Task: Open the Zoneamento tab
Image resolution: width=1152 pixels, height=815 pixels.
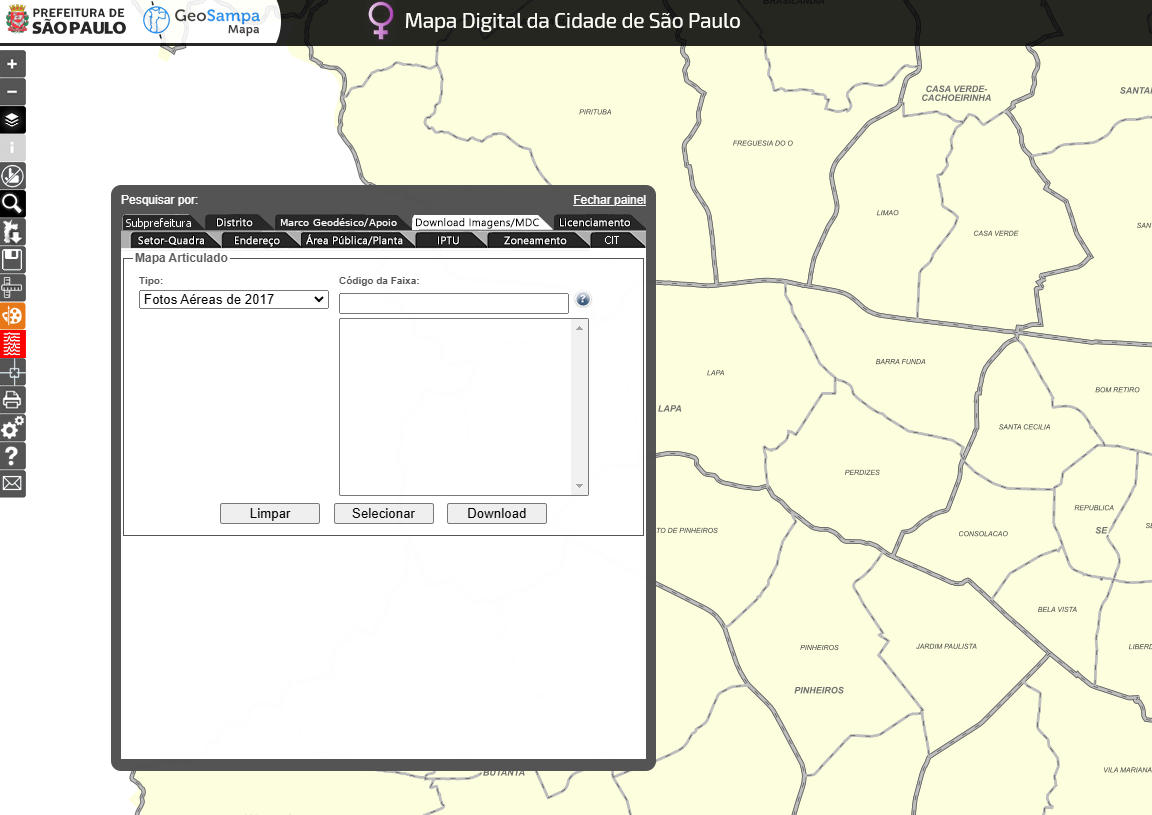Action: point(535,240)
